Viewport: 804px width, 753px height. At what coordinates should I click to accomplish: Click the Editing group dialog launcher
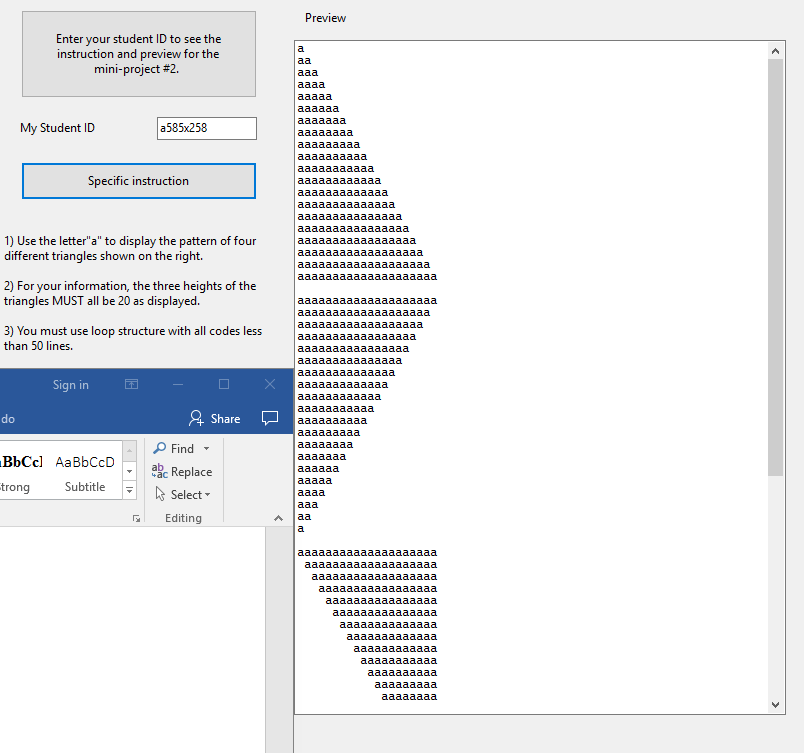[x=136, y=517]
